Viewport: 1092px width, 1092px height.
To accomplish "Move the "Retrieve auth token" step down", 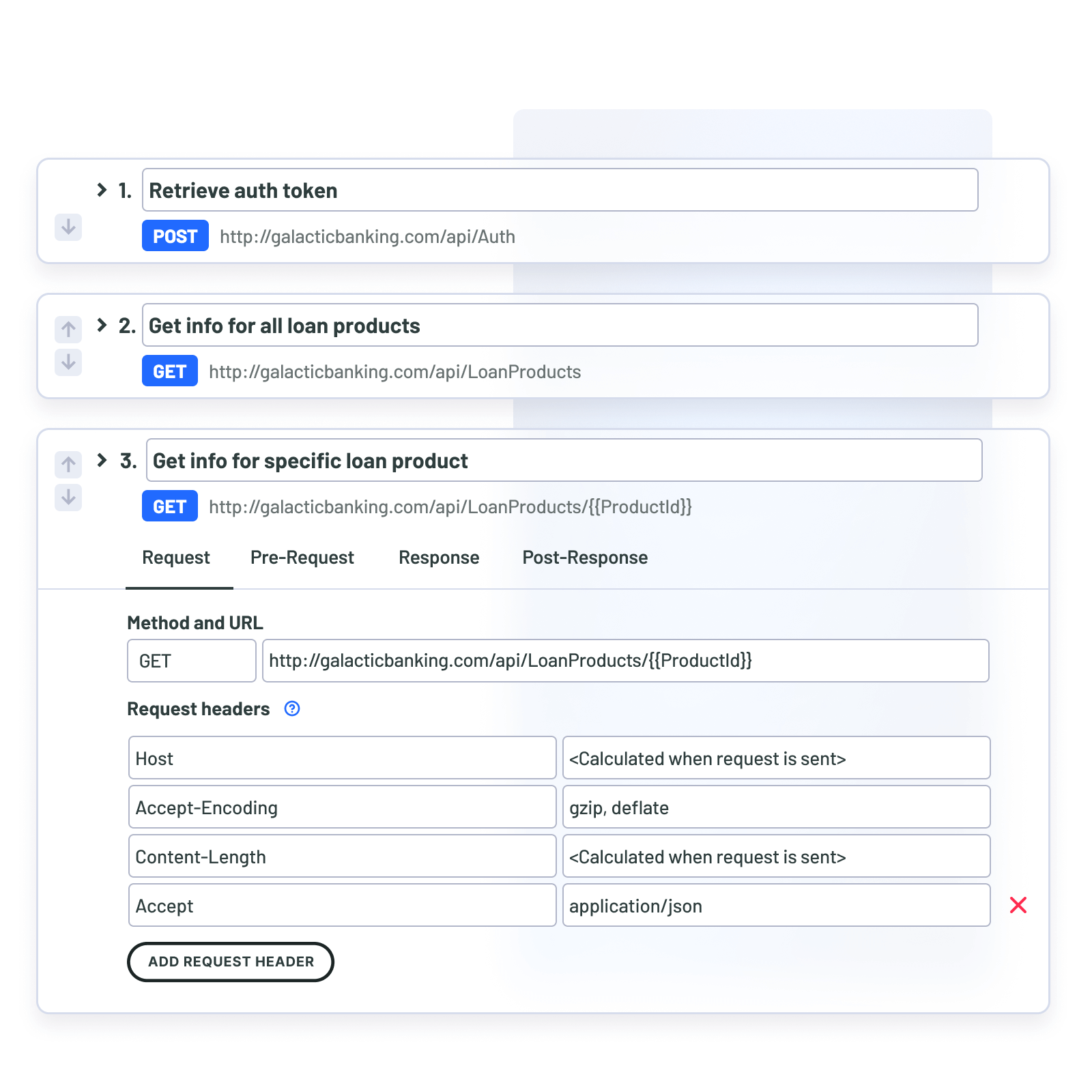I will [x=68, y=228].
